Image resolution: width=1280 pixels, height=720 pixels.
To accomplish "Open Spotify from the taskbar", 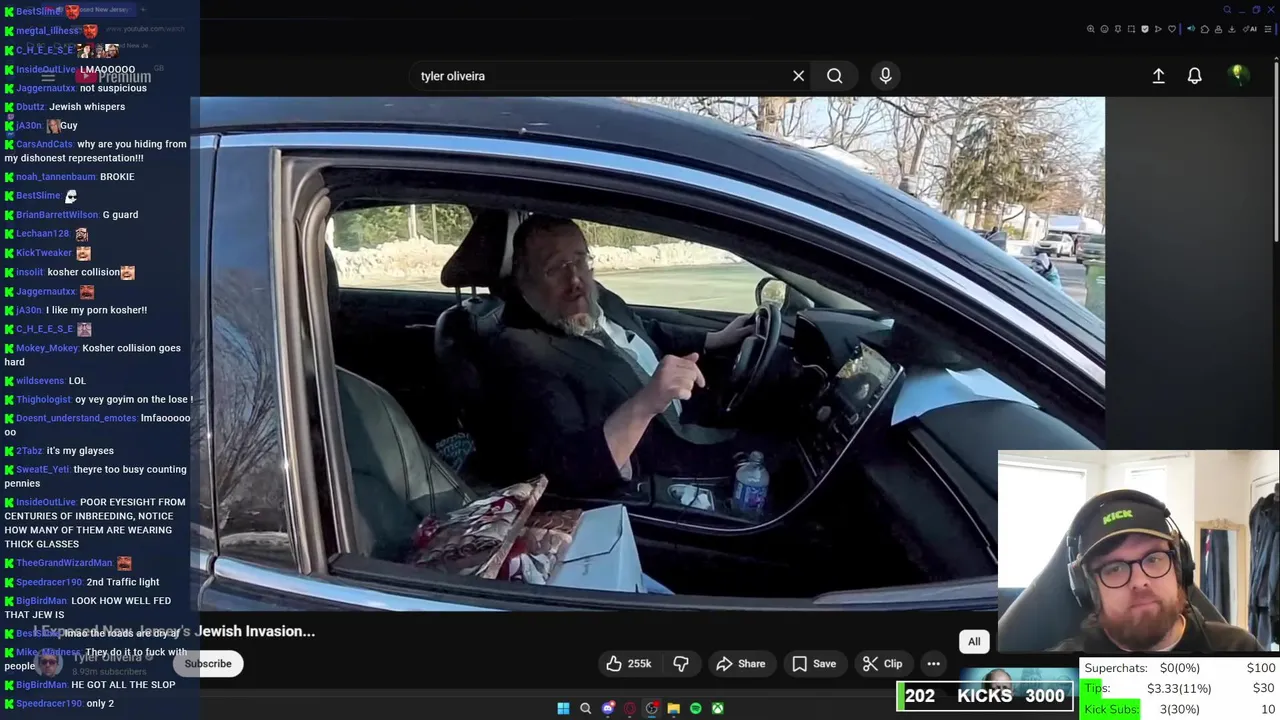I will click(695, 708).
